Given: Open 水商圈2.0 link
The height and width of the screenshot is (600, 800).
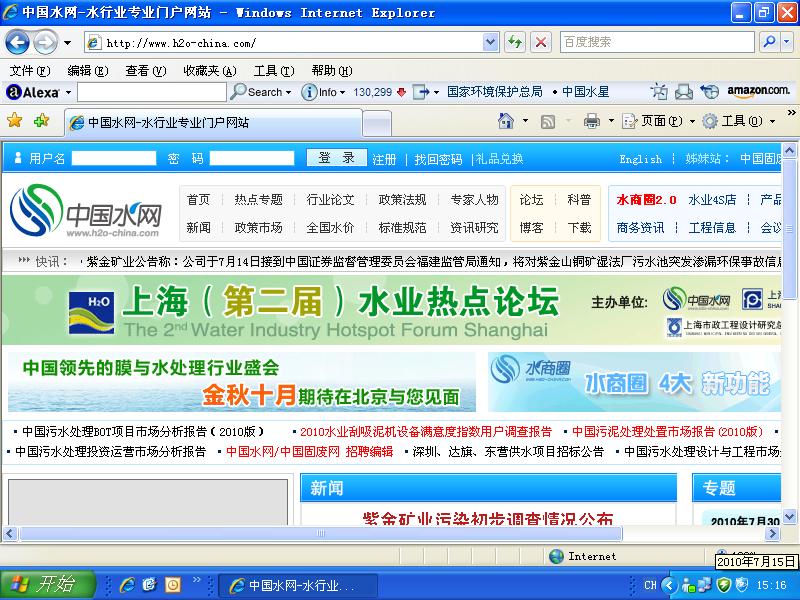Looking at the screenshot, I should click(646, 199).
